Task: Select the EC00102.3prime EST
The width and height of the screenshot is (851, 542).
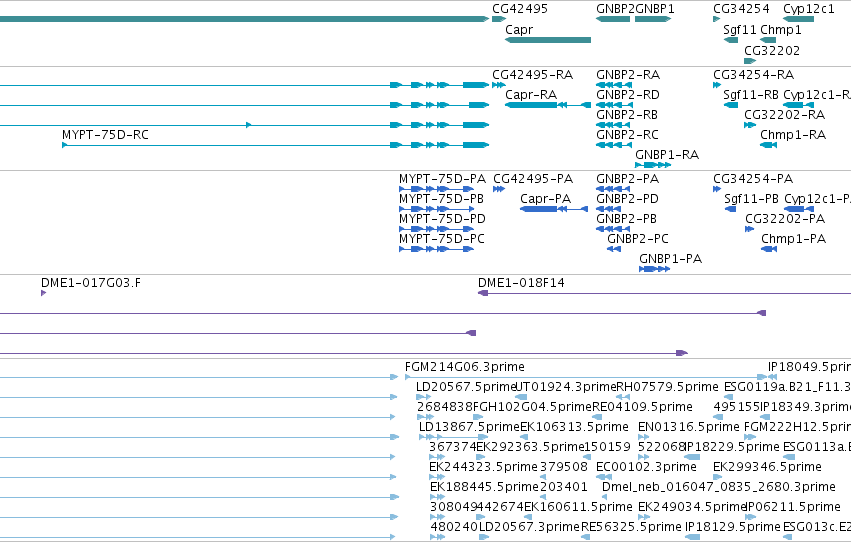Action: 604,477
